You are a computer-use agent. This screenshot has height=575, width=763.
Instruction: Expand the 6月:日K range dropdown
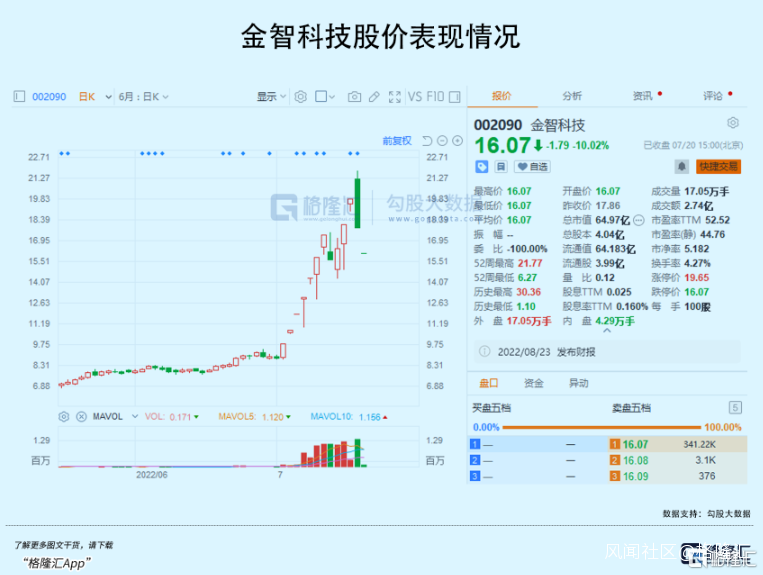point(144,97)
